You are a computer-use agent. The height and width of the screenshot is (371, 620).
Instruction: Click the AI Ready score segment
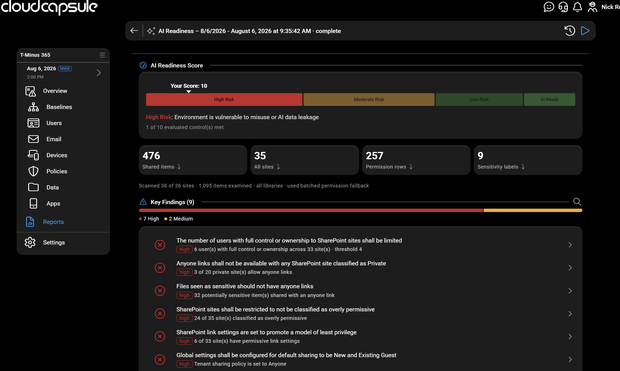pyautogui.click(x=550, y=99)
